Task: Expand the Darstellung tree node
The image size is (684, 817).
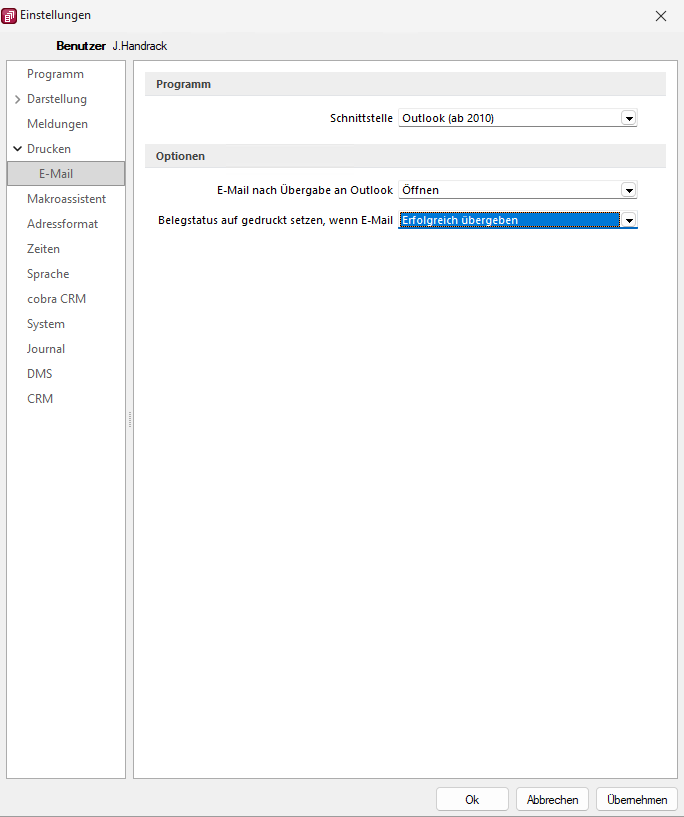Action: pyautogui.click(x=18, y=100)
